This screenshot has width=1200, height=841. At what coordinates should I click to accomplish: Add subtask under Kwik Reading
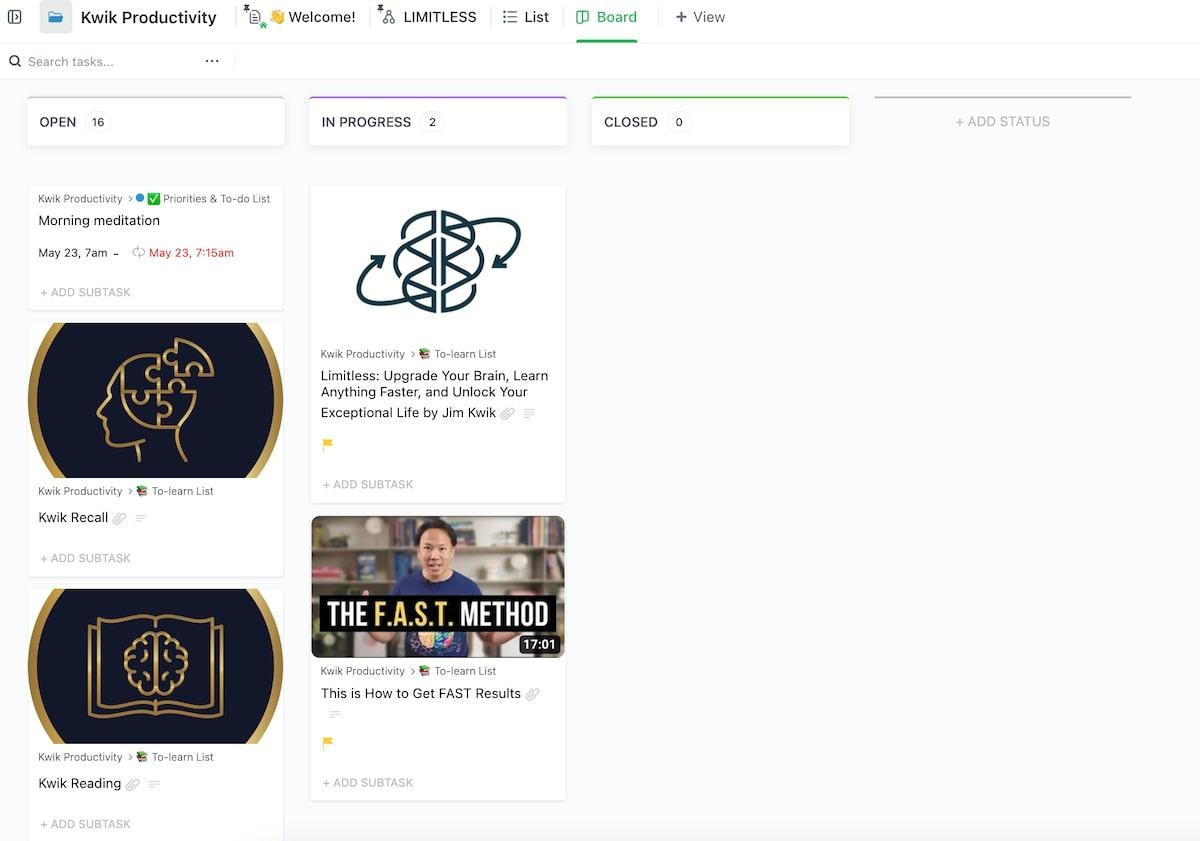tap(86, 825)
